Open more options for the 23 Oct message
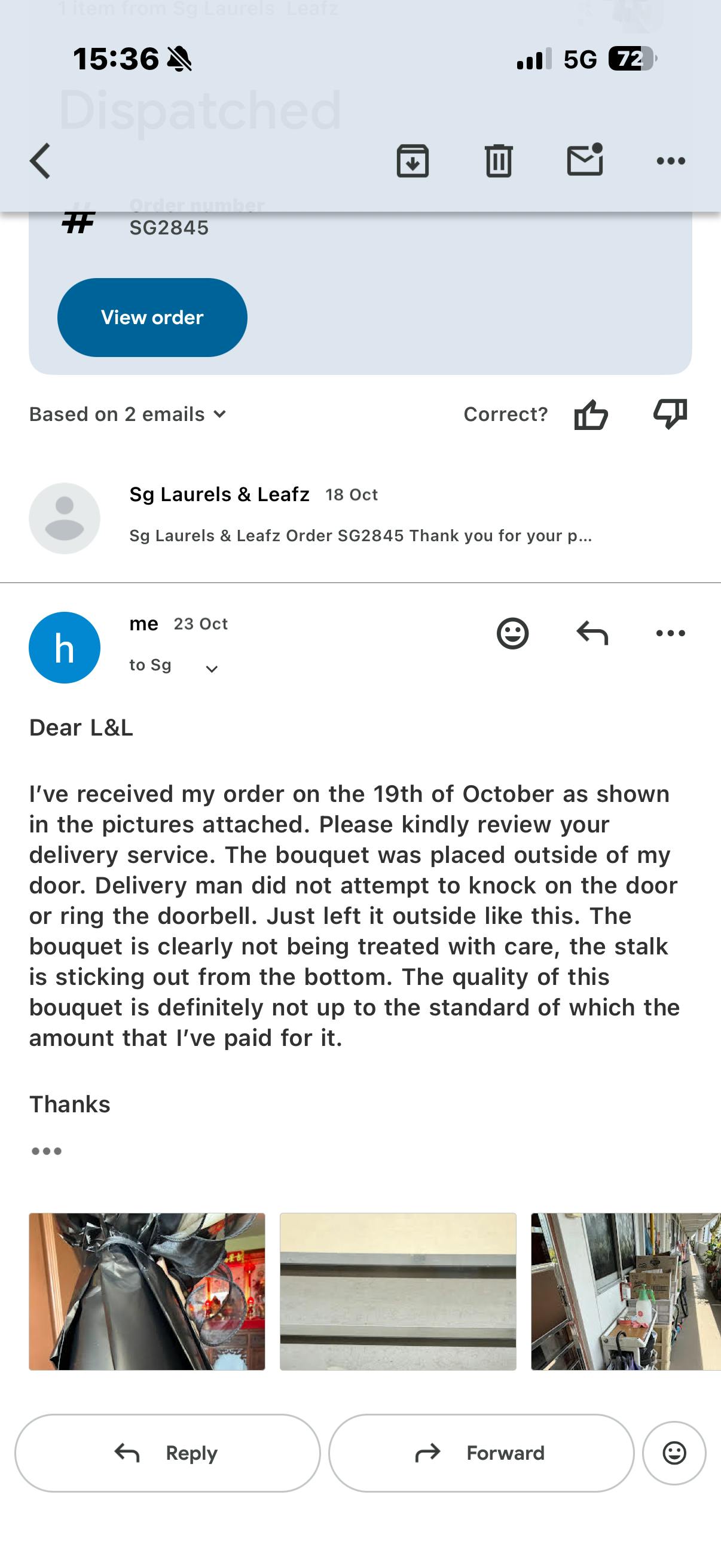Image resolution: width=721 pixels, height=1568 pixels. [x=671, y=634]
